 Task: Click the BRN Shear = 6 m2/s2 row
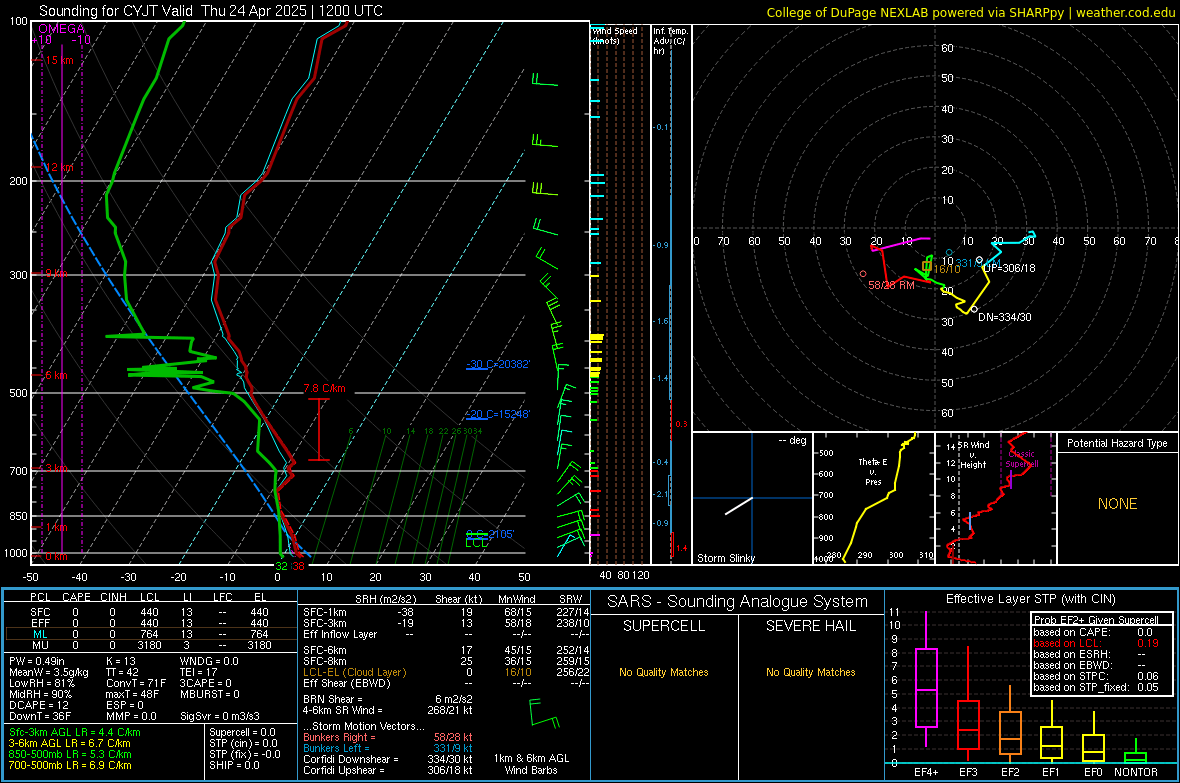388,699
